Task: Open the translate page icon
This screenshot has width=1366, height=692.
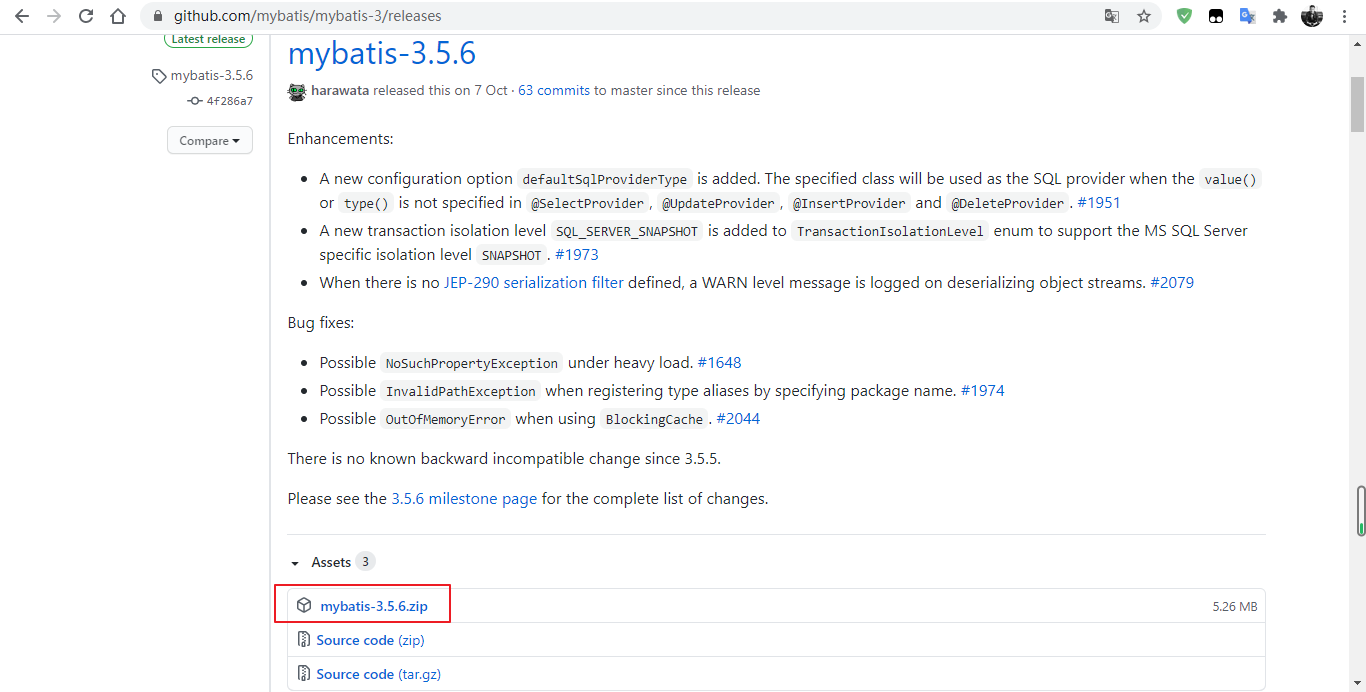Action: tap(1112, 16)
